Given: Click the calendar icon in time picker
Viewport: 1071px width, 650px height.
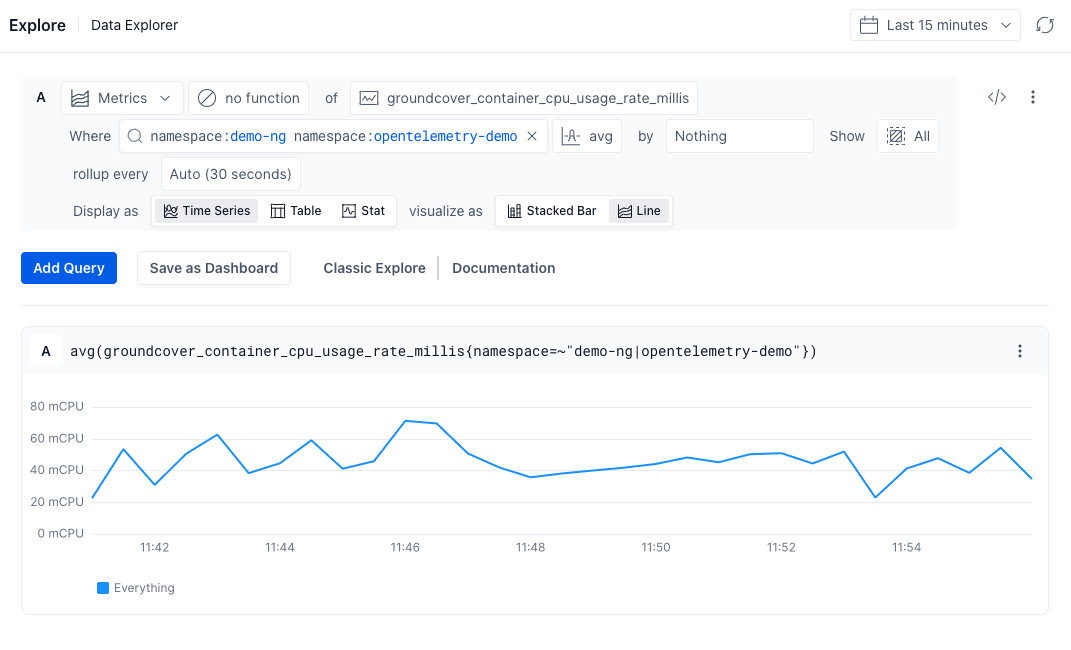Looking at the screenshot, I should (x=869, y=25).
